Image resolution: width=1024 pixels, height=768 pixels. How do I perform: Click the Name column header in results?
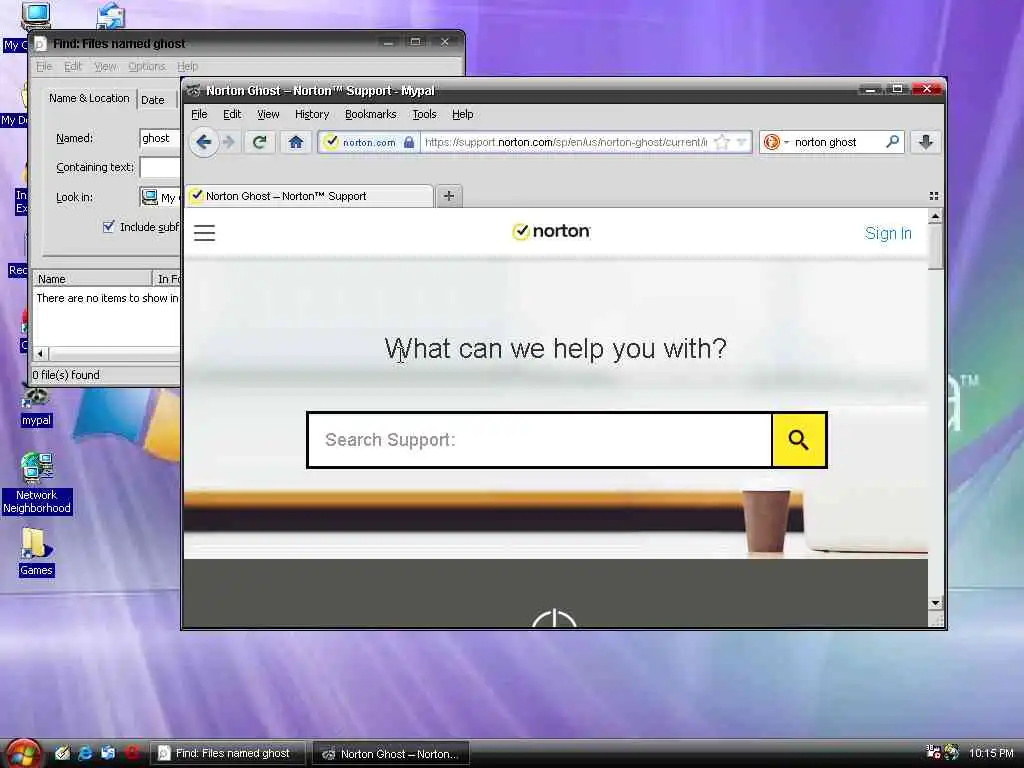coord(92,279)
